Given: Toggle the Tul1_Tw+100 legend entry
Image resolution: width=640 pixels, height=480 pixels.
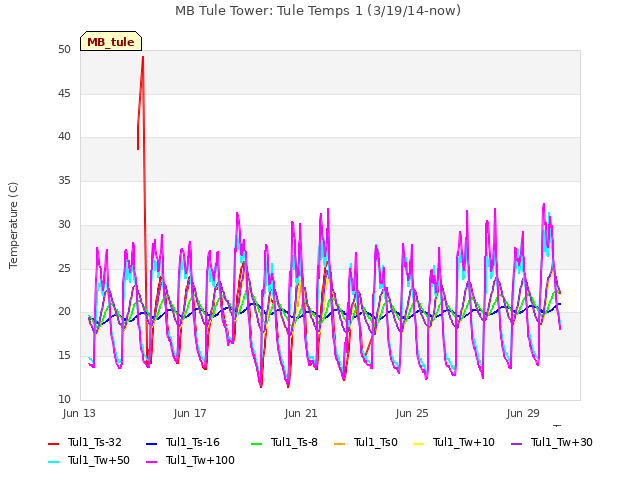Looking at the screenshot, I should [190, 460].
